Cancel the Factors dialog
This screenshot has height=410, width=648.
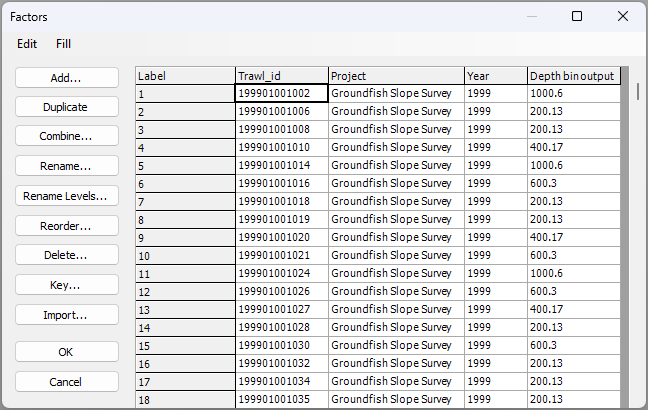click(67, 382)
